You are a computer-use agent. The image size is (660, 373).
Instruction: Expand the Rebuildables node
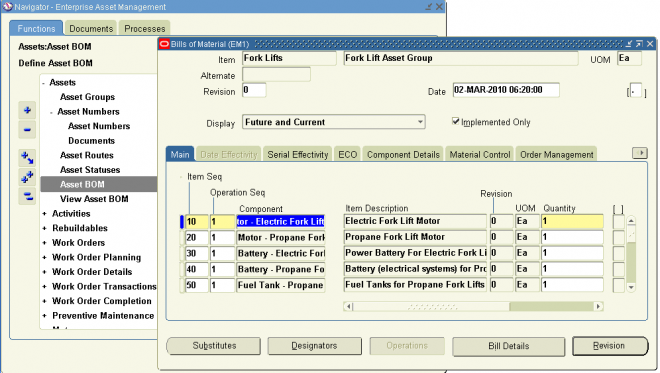(x=44, y=229)
